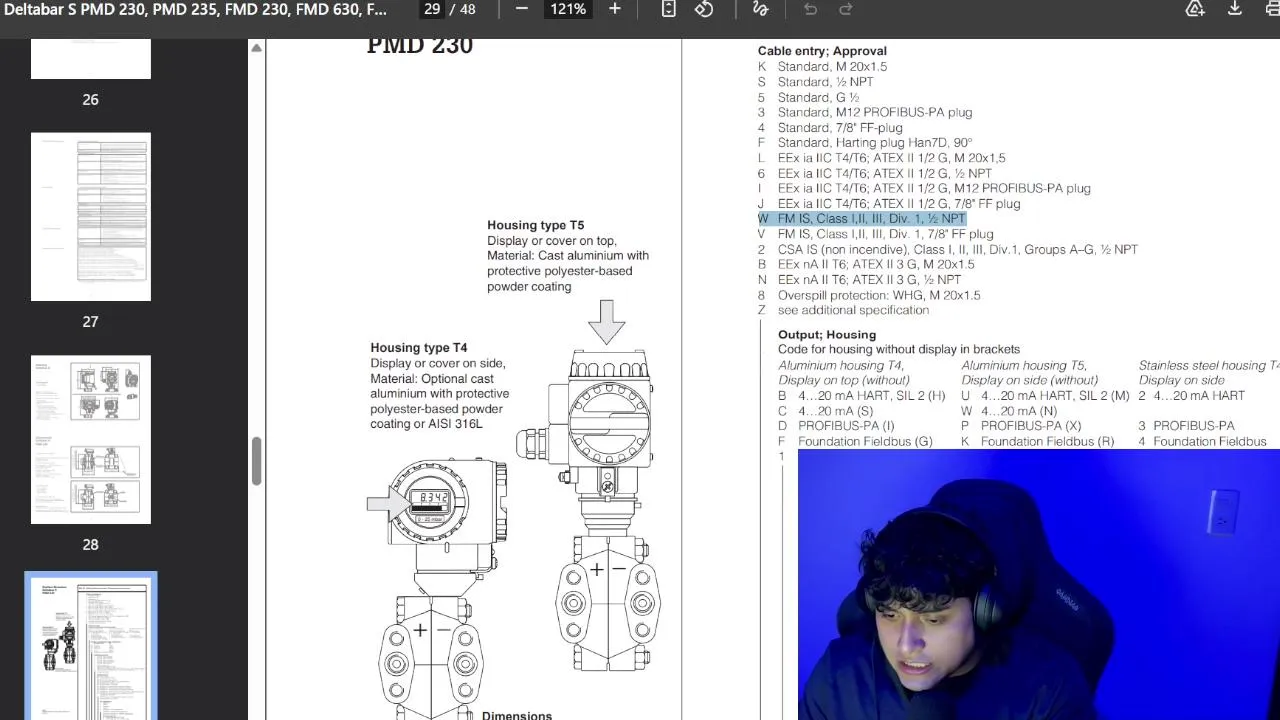Click 'Code for housing without display in brackets'

coord(899,349)
